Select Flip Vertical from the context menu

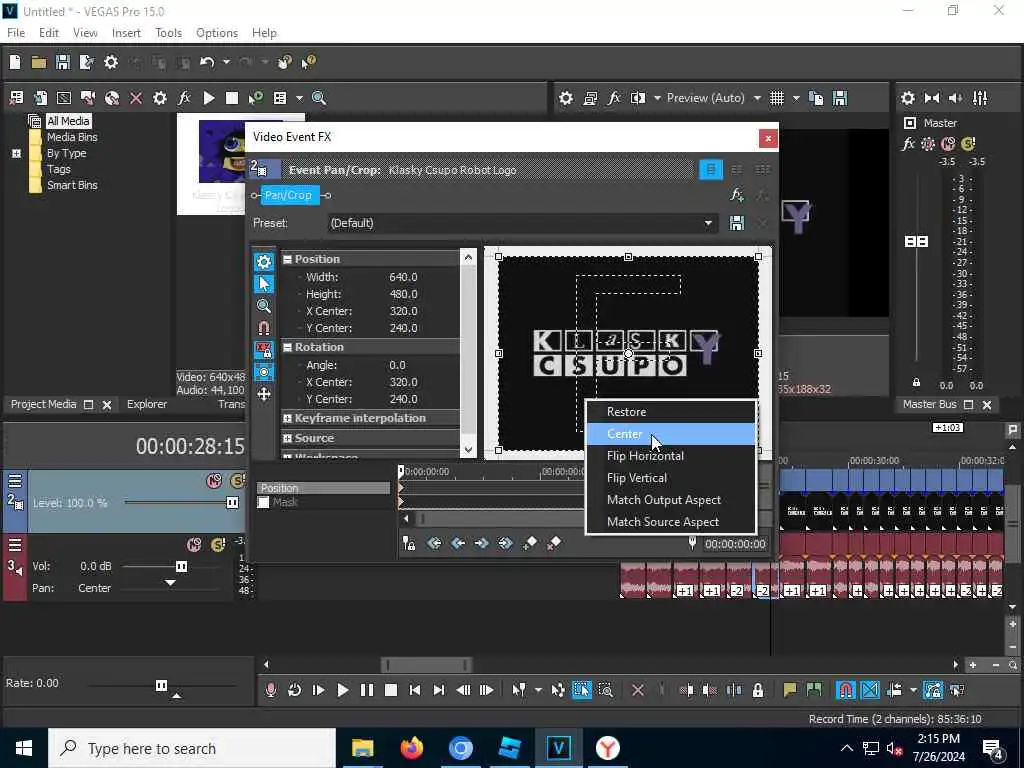[x=671, y=478]
